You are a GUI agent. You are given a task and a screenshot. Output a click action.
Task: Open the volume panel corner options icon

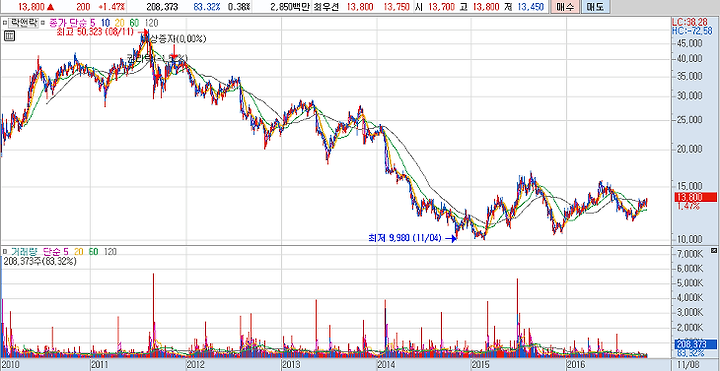(713, 250)
